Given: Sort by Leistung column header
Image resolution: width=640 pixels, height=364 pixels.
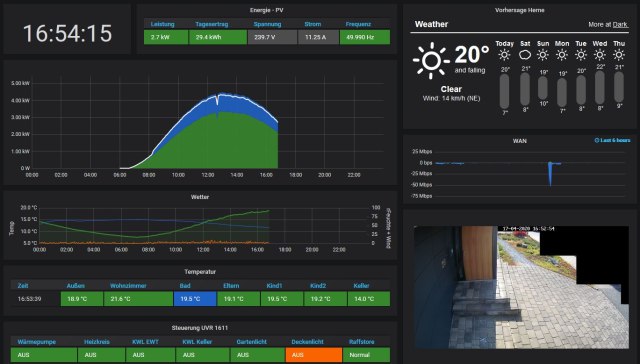Looking at the screenshot, I should pyautogui.click(x=162, y=24).
